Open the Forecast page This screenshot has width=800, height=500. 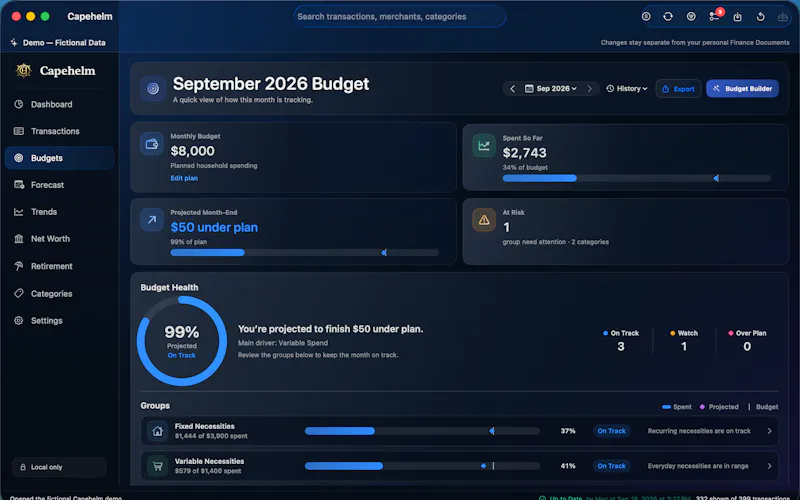tap(59, 185)
